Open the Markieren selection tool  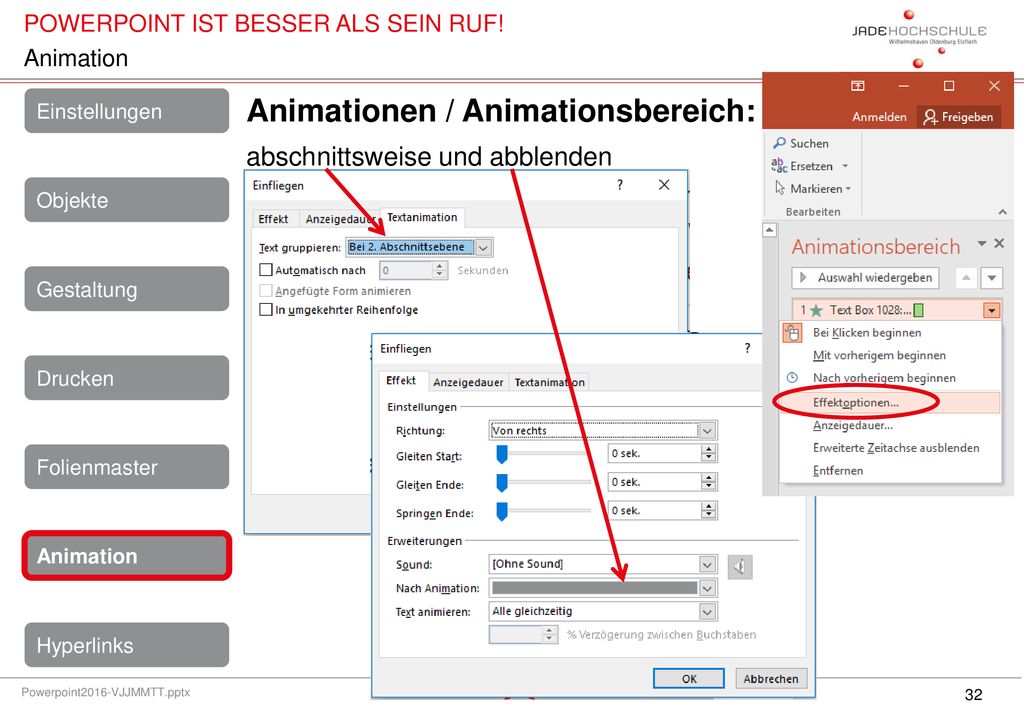813,189
